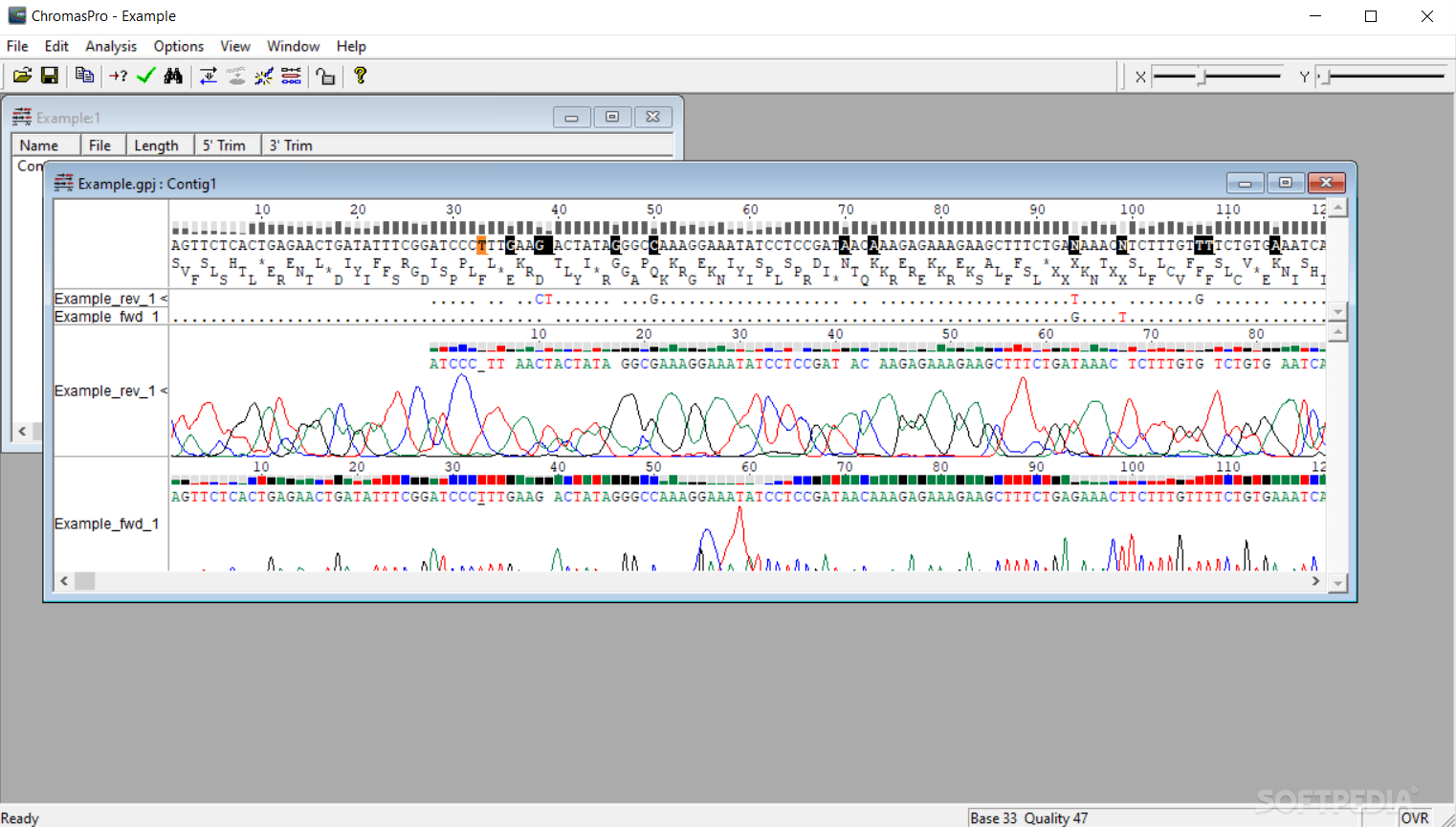Adjust the X horizontal scale slider
The height and width of the screenshot is (827, 1456).
(x=1202, y=77)
